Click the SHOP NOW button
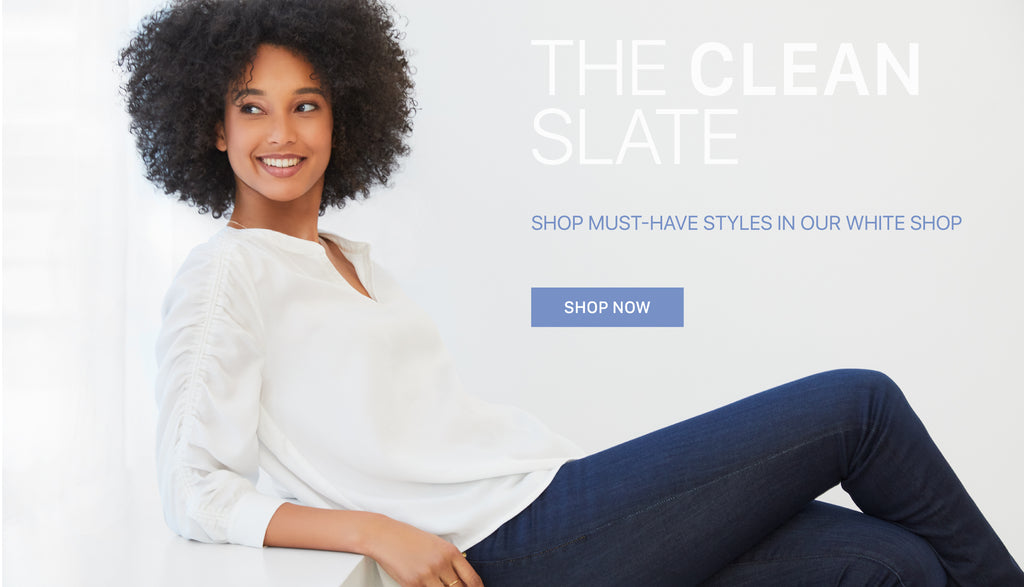The image size is (1024, 587). pos(607,307)
